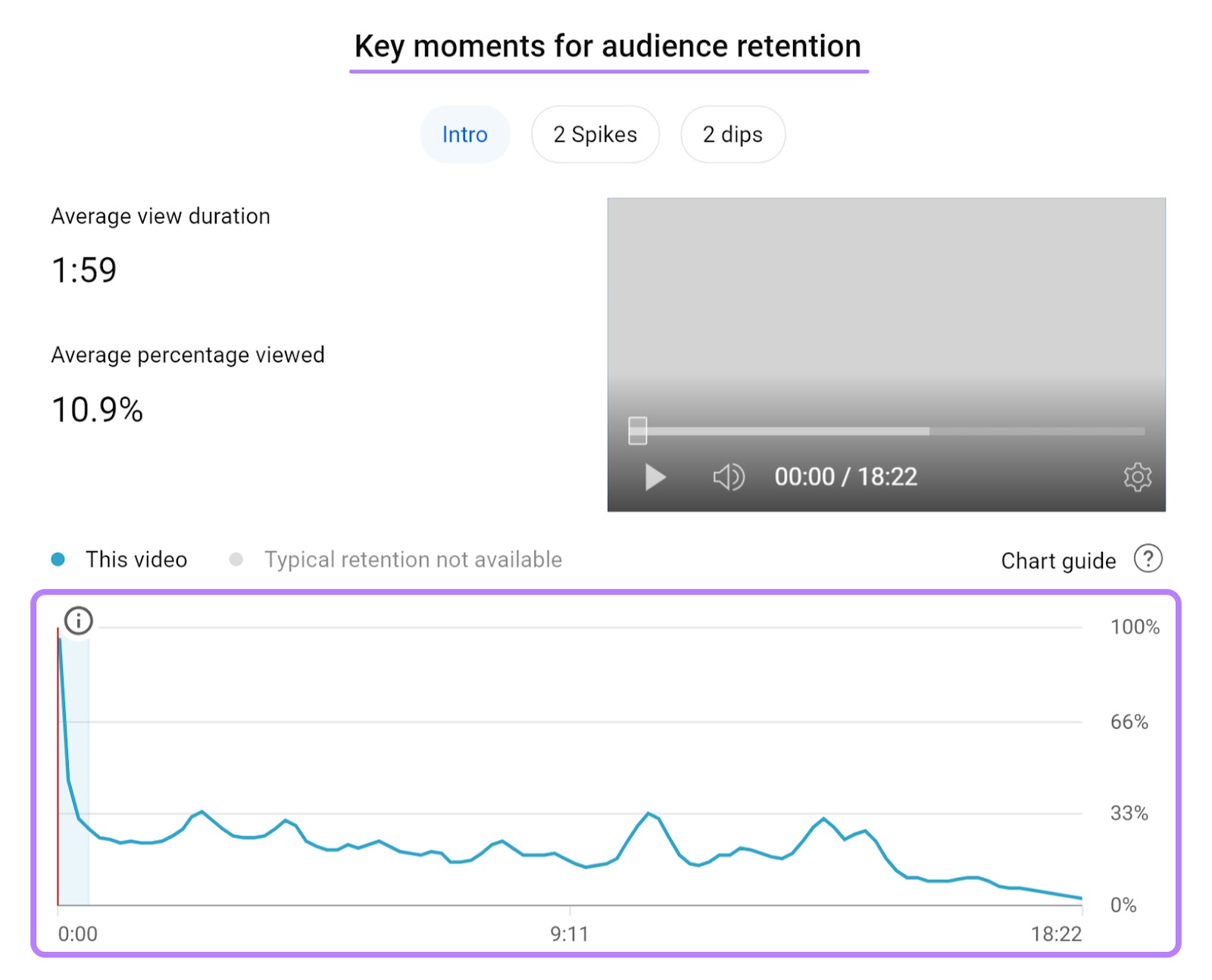Click the info icon on the retention chart
The image size is (1212, 980).
point(79,620)
